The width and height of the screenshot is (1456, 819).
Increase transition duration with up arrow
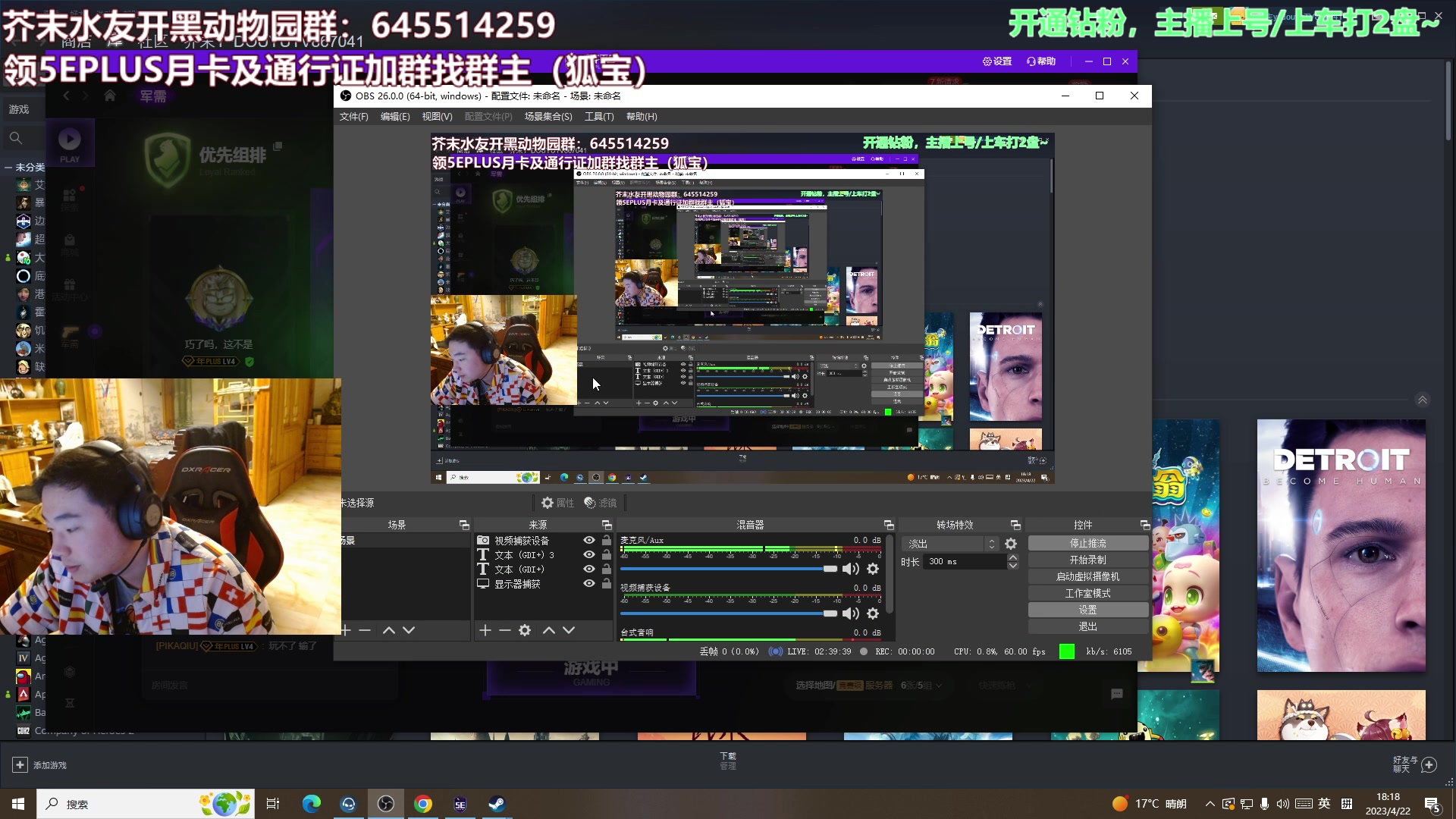click(1012, 558)
